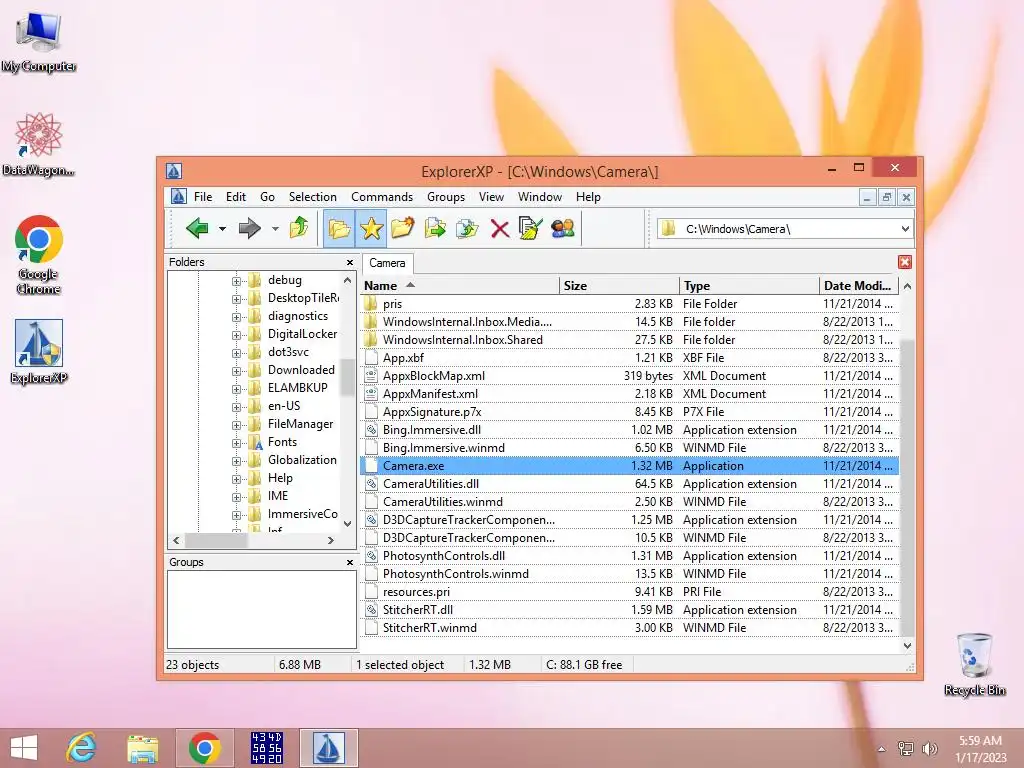
Task: Open Internet Explorer from the taskbar
Action: pyautogui.click(x=81, y=748)
